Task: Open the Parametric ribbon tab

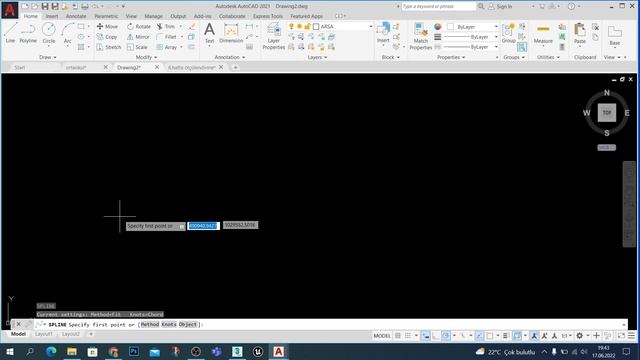Action: 106,16
